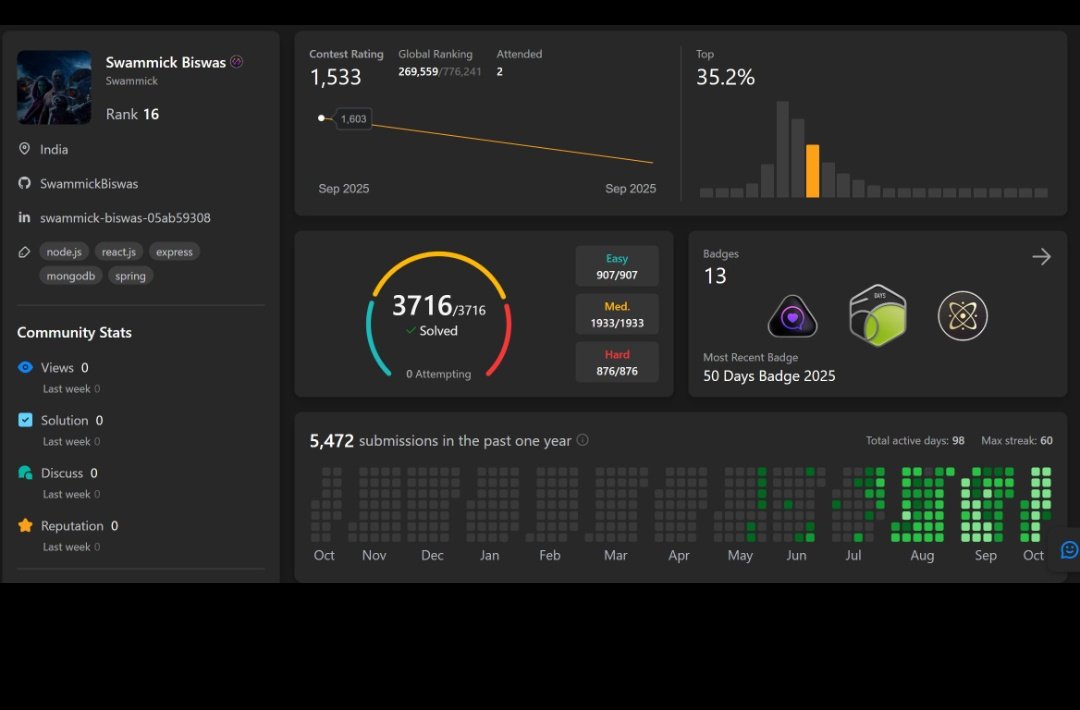This screenshot has height=710, width=1080.
Task: Click the Reputation star icon
Action: (x=25, y=525)
